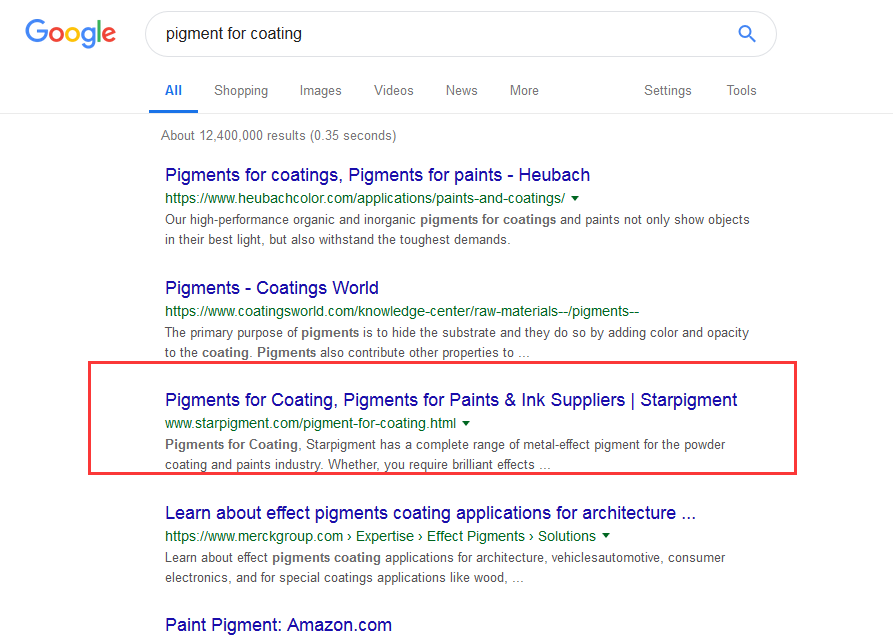Click the blue search magnifier icon

[747, 34]
